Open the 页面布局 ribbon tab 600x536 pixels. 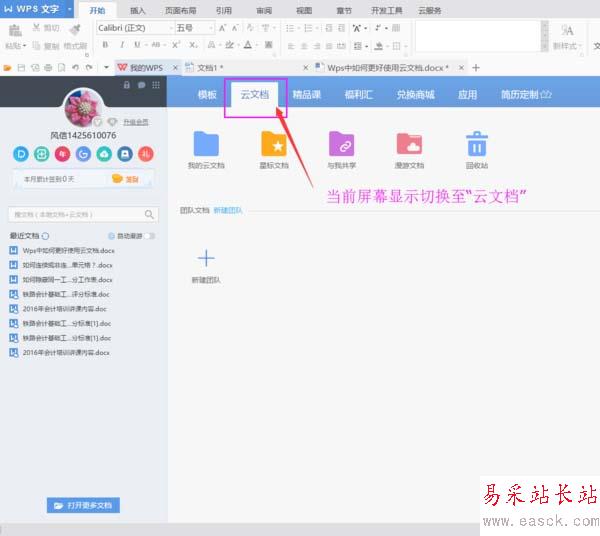(x=181, y=10)
